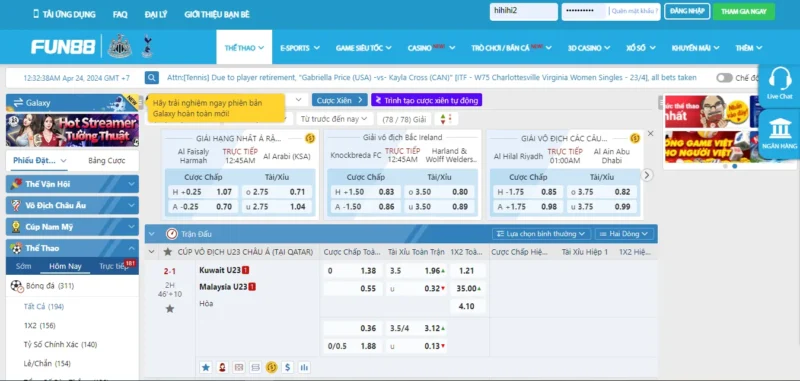Open Lựa chọn bình thường dropdown
The width and height of the screenshot is (800, 381).
point(541,234)
